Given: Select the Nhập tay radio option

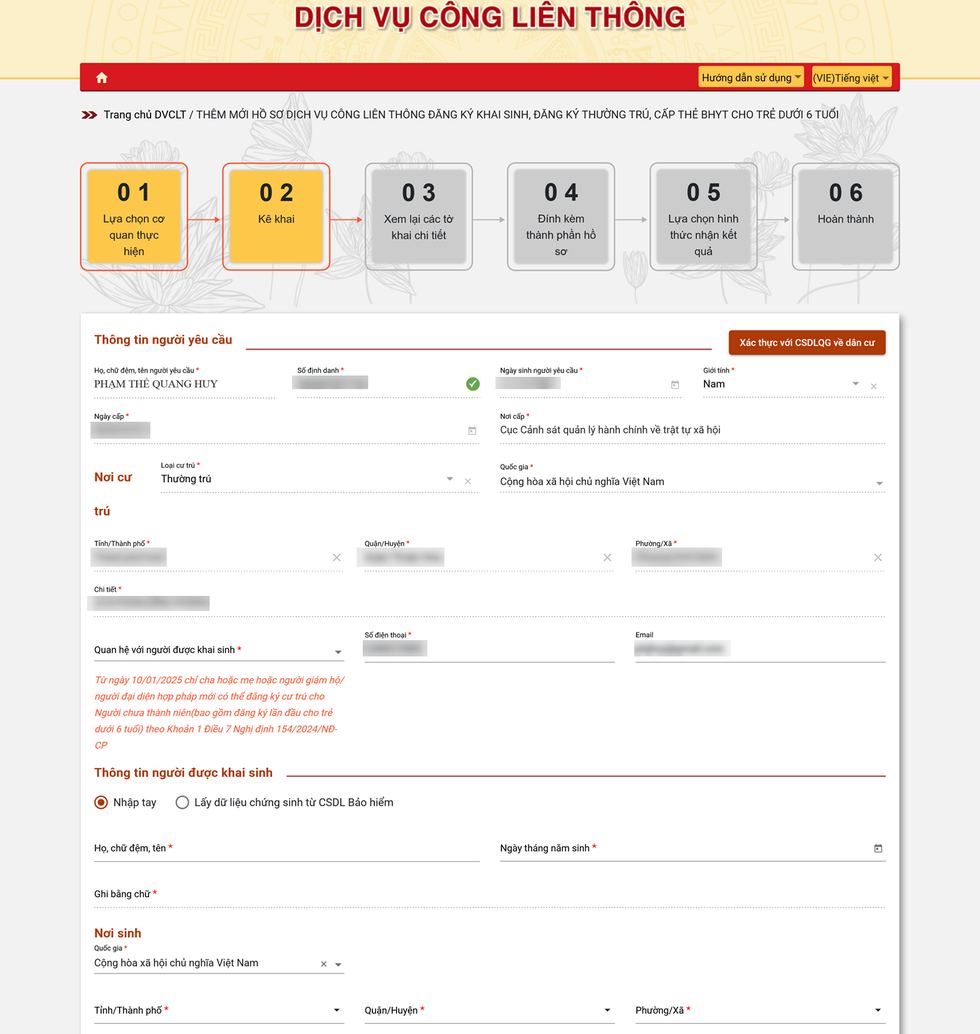Looking at the screenshot, I should 101,802.
